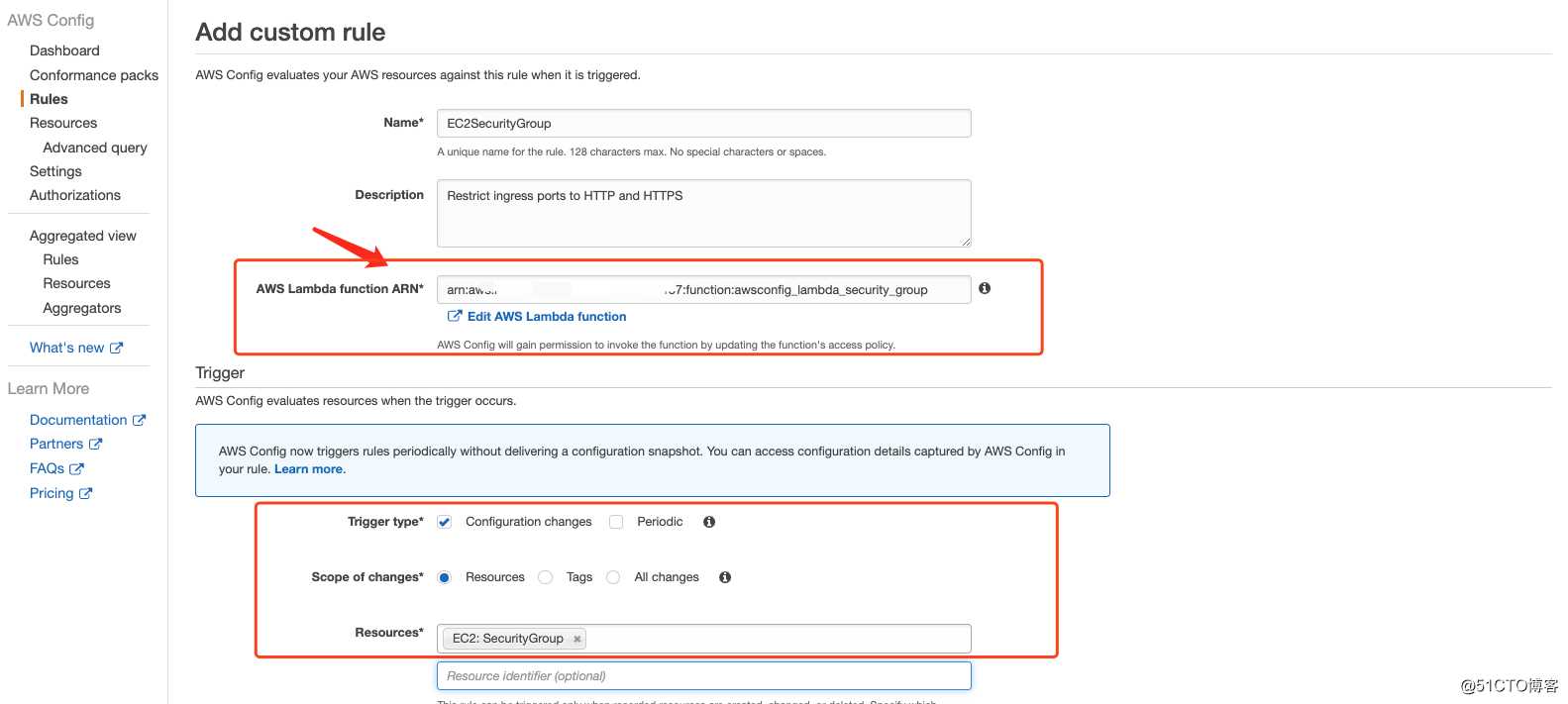Select the Resources scope radio button
1568x704 pixels.
(x=445, y=577)
